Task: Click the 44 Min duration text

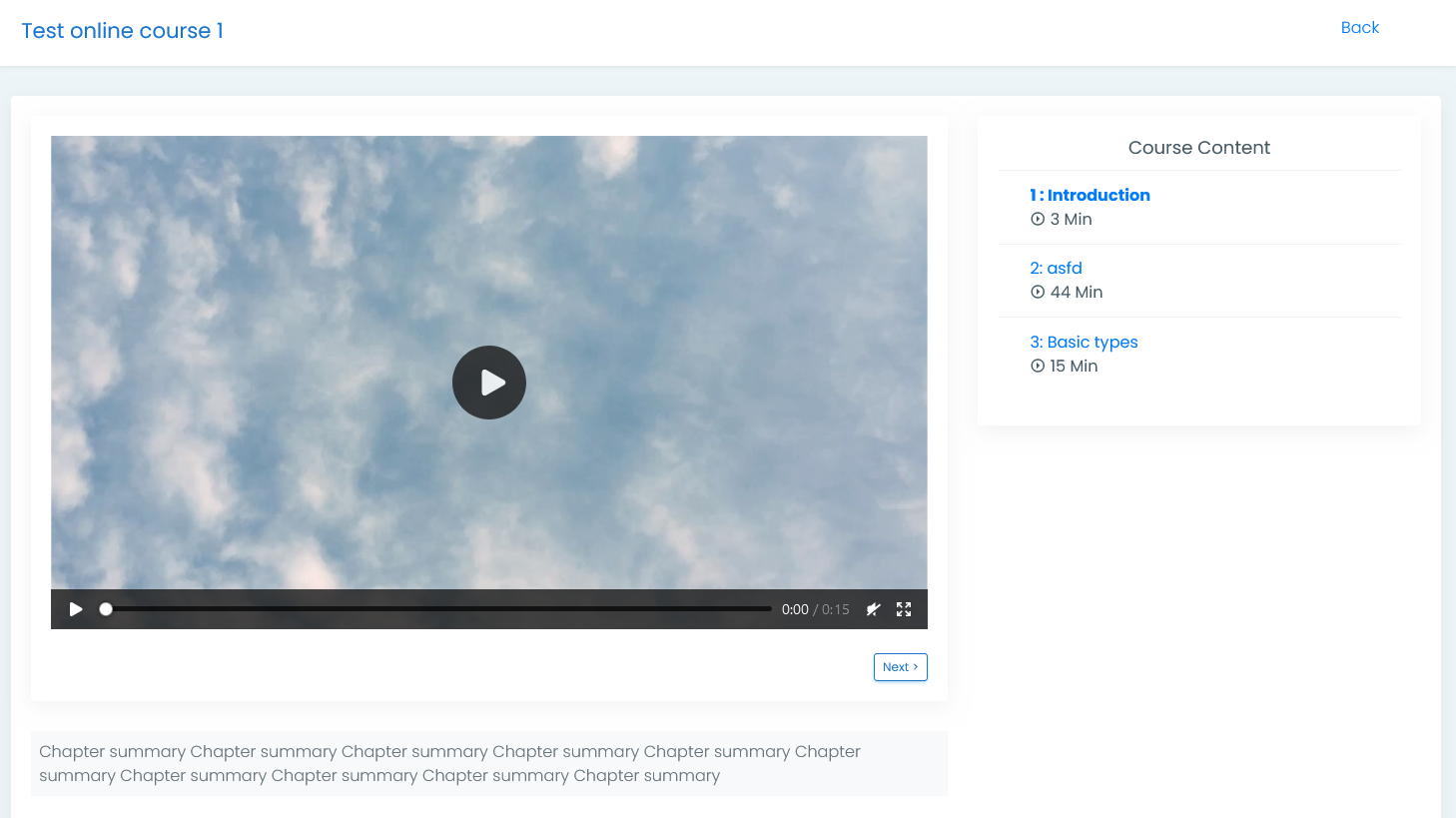Action: [1077, 292]
